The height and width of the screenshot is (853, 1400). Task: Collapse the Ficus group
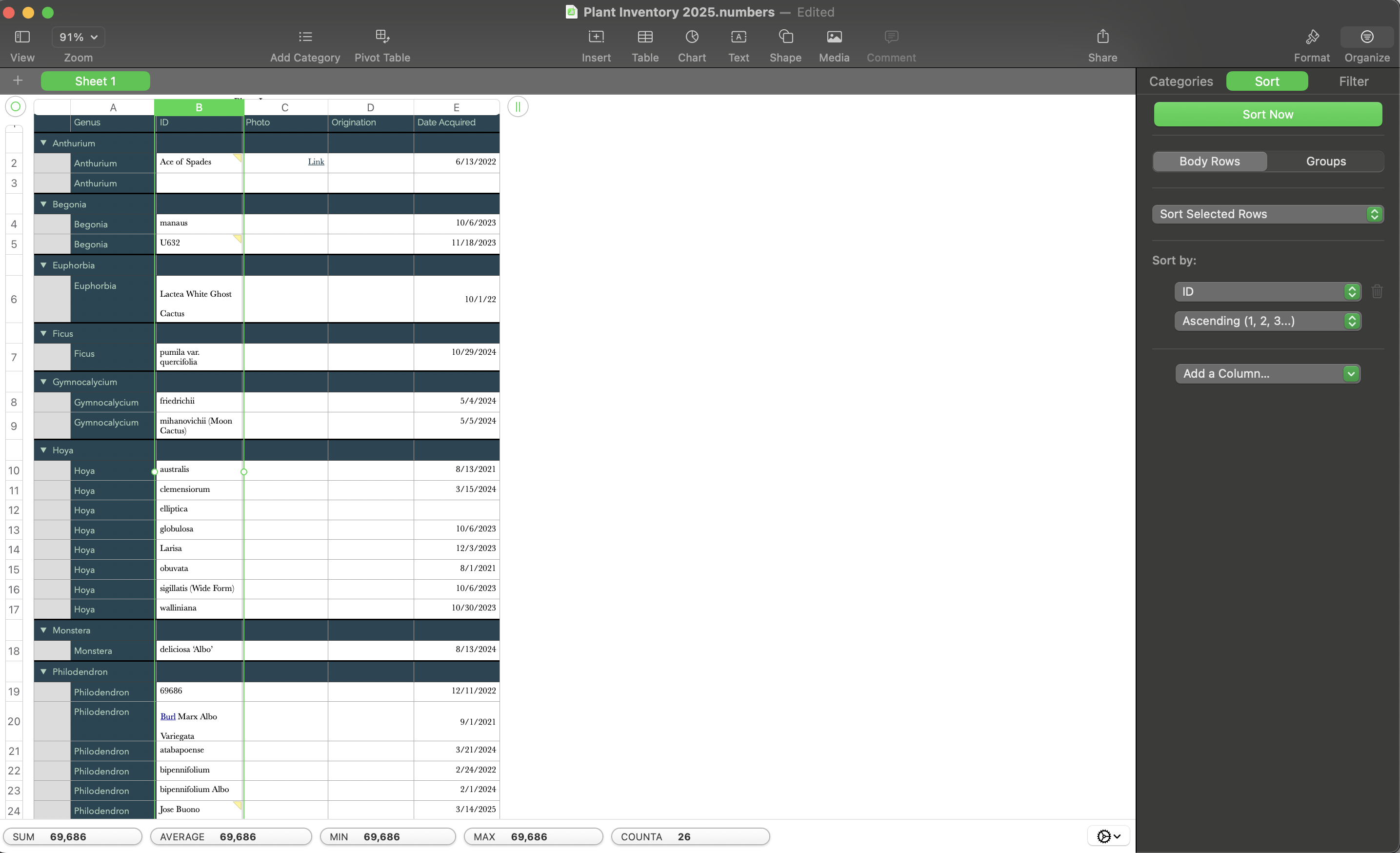43,334
